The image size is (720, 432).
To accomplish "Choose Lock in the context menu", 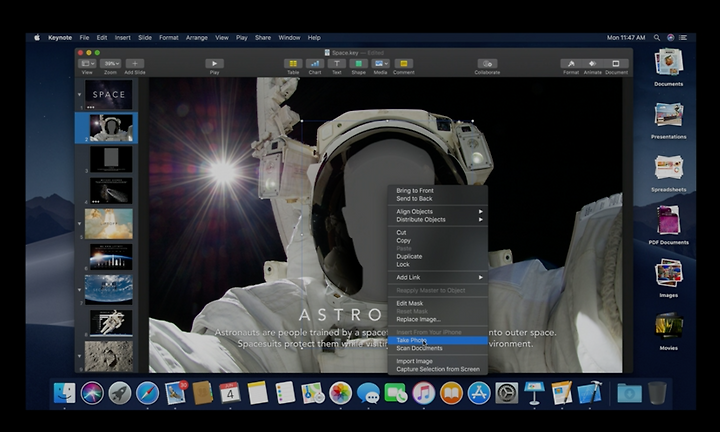I will point(438,264).
